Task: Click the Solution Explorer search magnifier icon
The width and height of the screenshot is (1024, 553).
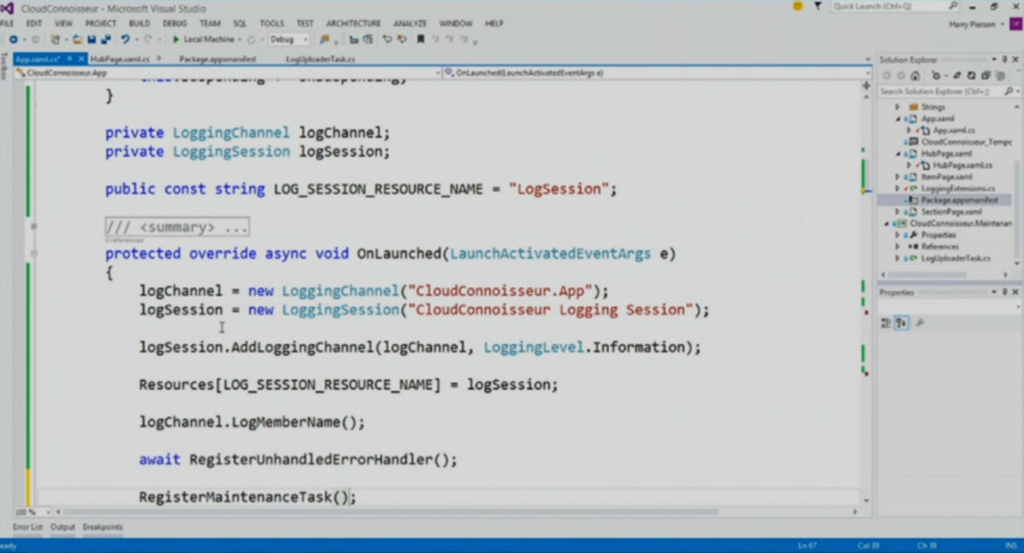Action: (x=1008, y=91)
